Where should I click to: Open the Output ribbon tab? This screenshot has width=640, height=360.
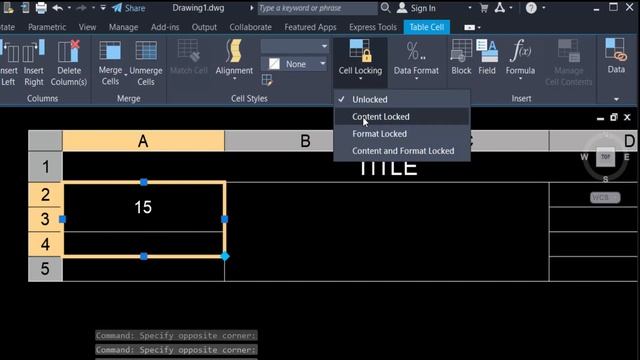[x=204, y=27]
